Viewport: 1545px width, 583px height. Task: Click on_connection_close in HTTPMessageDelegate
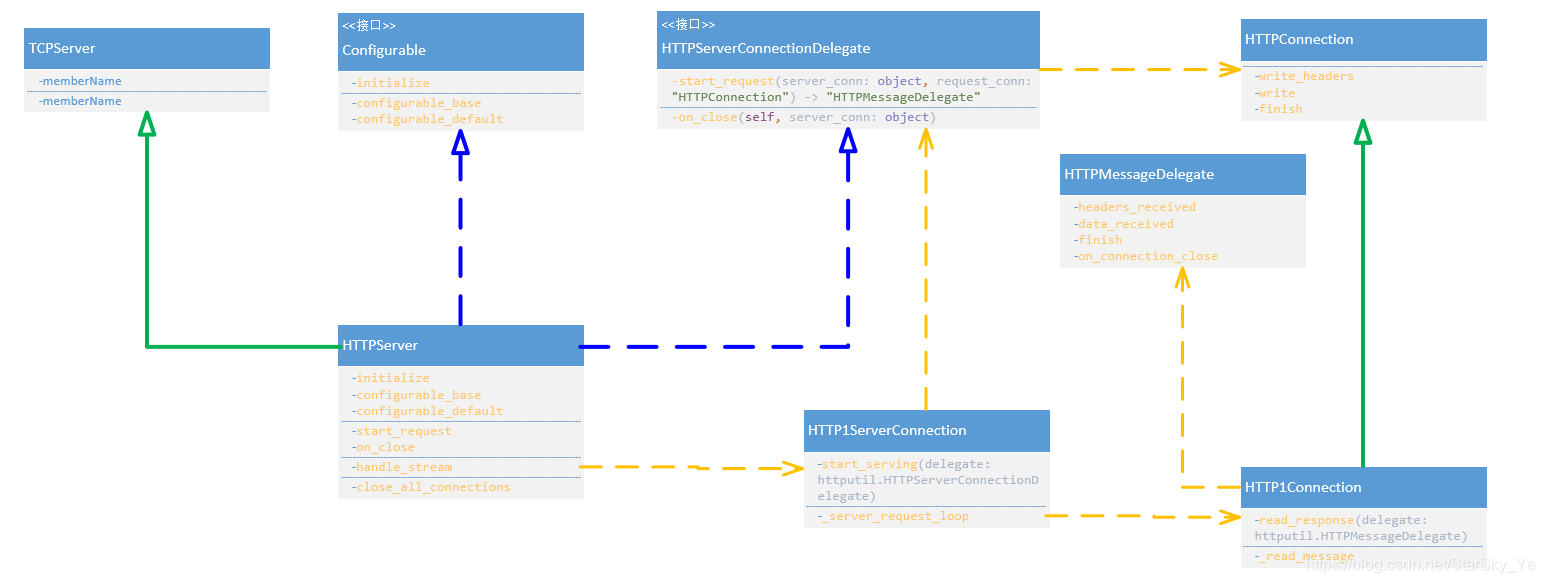coord(1148,256)
